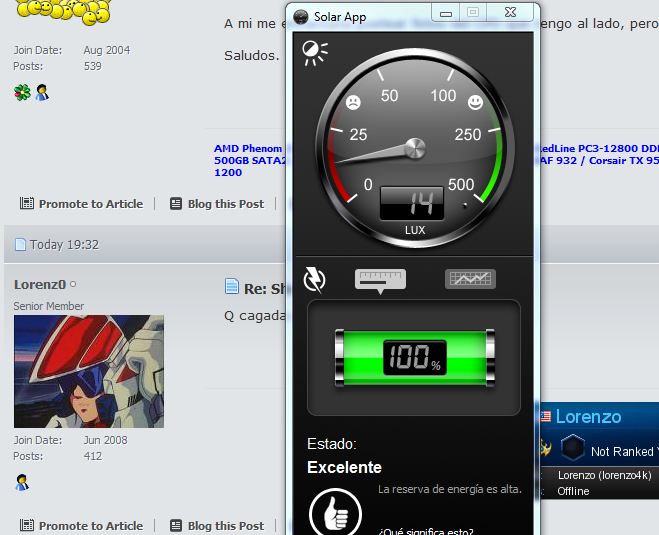Click the messenger icon under Lorenz0's posts
659x535 pixels.
coord(22,482)
